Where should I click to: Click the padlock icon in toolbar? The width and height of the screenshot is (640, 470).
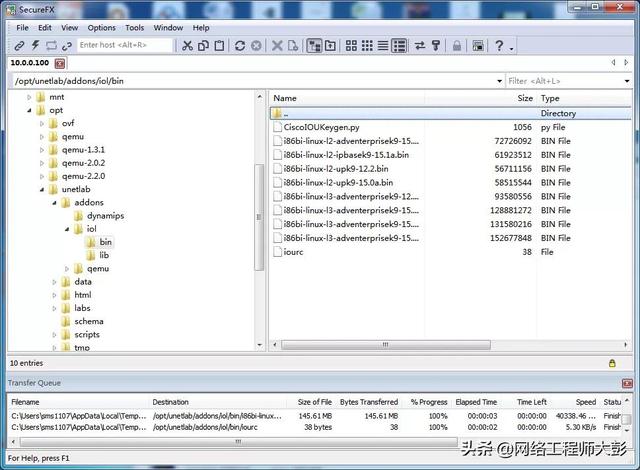457,45
